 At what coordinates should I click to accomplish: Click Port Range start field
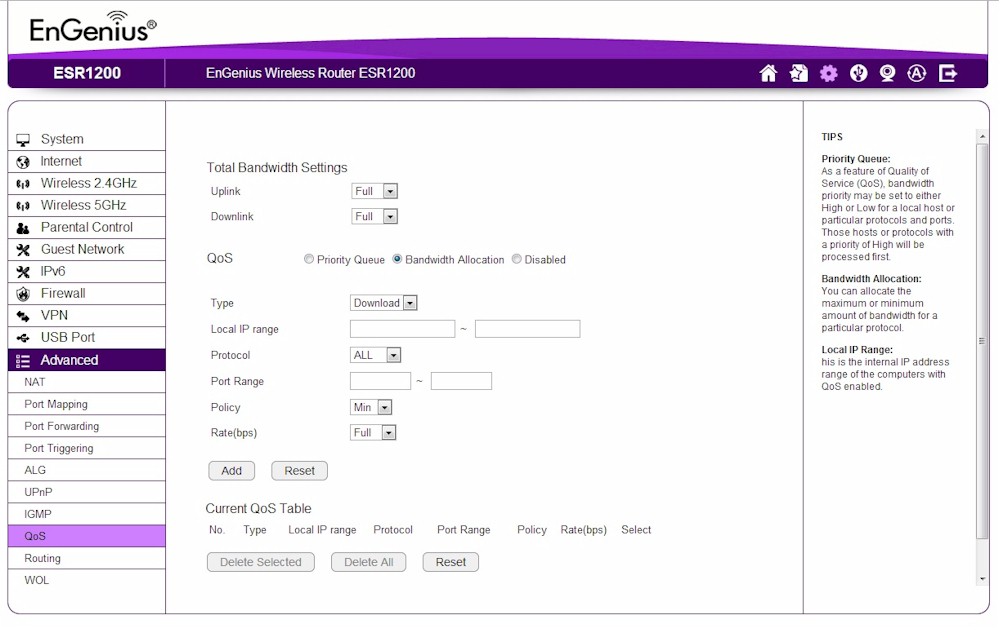pos(380,381)
